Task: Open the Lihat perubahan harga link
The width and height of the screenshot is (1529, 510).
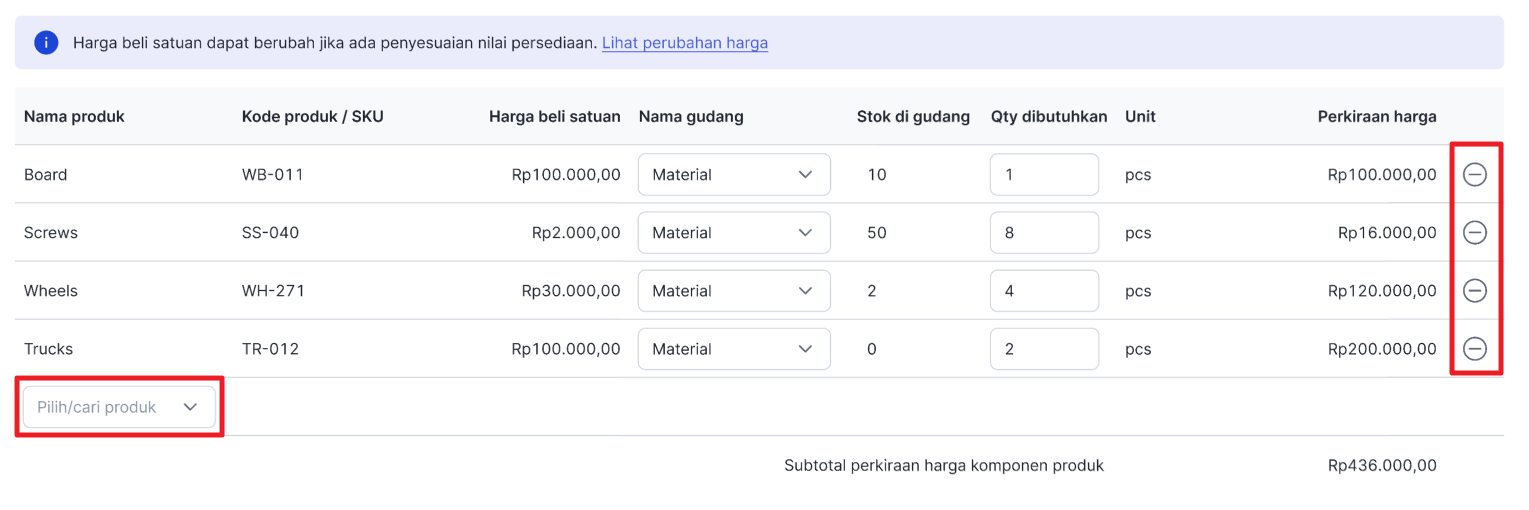Action: pyautogui.click(x=684, y=43)
